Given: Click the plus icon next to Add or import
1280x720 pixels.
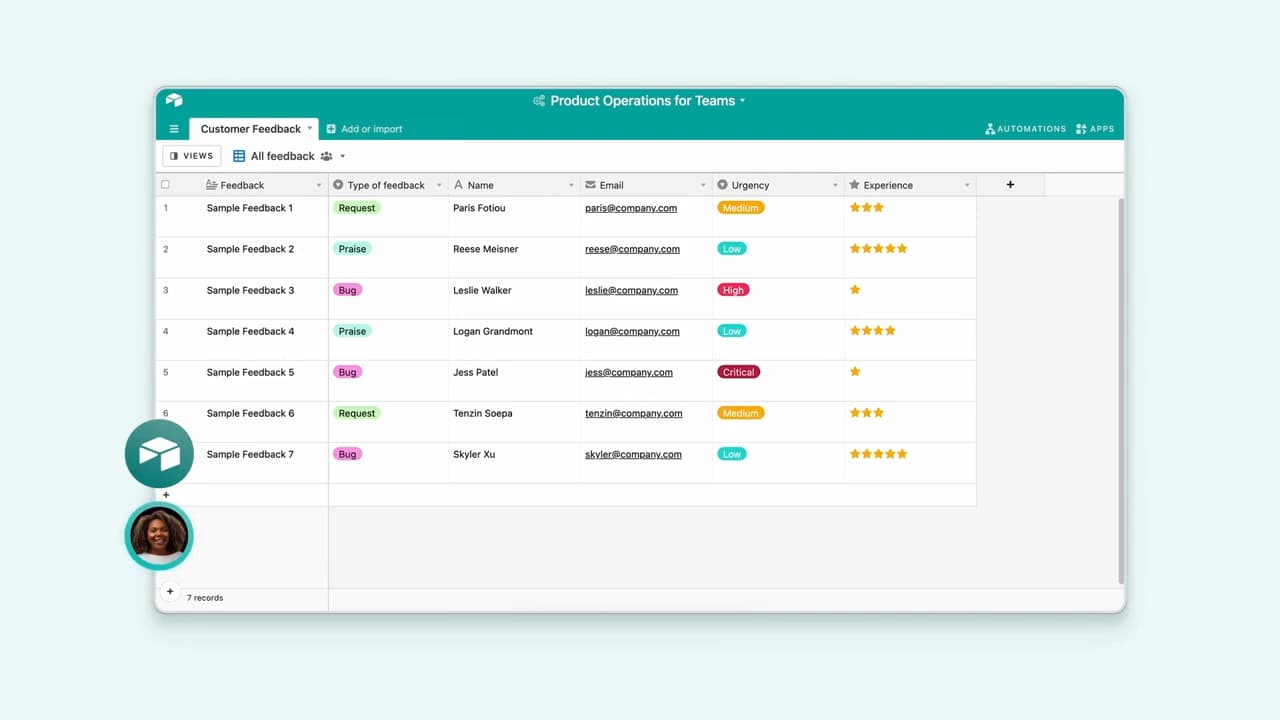Looking at the screenshot, I should coord(331,129).
